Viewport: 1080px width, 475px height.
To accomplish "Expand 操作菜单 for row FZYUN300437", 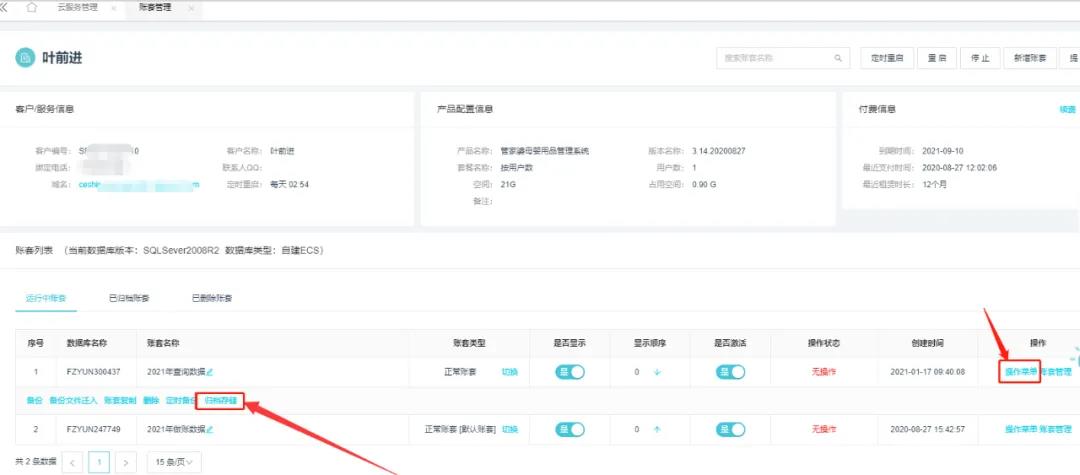I will [x=1020, y=372].
